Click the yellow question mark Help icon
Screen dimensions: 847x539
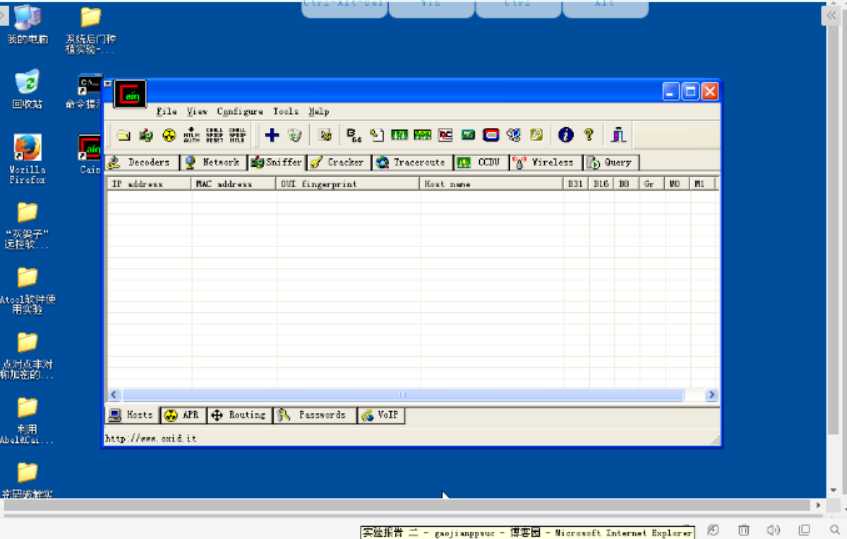(x=589, y=135)
